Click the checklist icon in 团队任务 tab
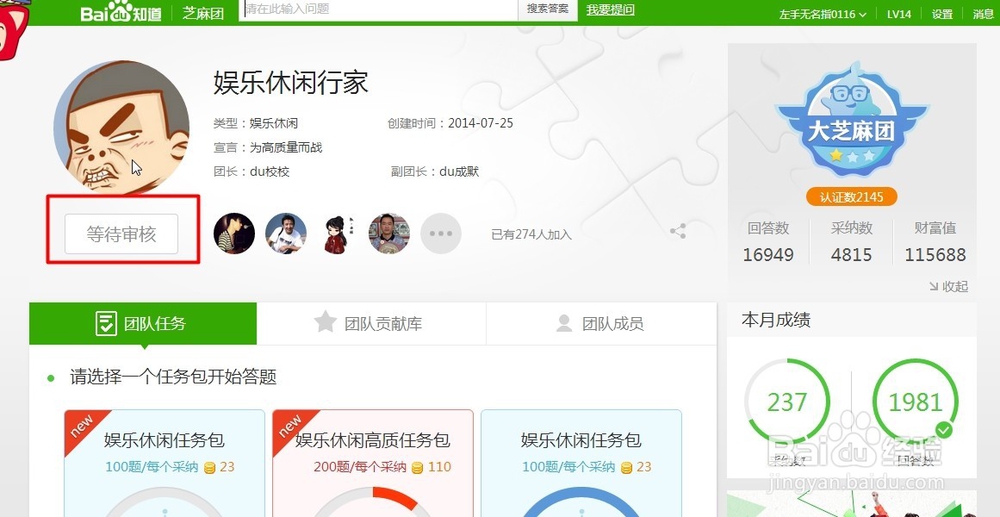Image resolution: width=1000 pixels, height=517 pixels. click(106, 323)
